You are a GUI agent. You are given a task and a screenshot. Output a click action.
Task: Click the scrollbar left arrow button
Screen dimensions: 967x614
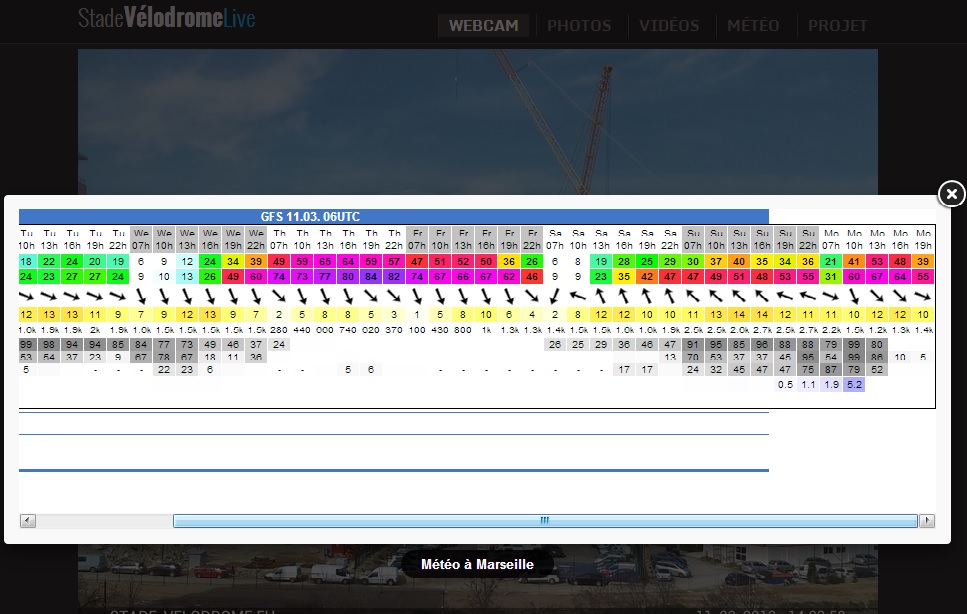(x=27, y=521)
